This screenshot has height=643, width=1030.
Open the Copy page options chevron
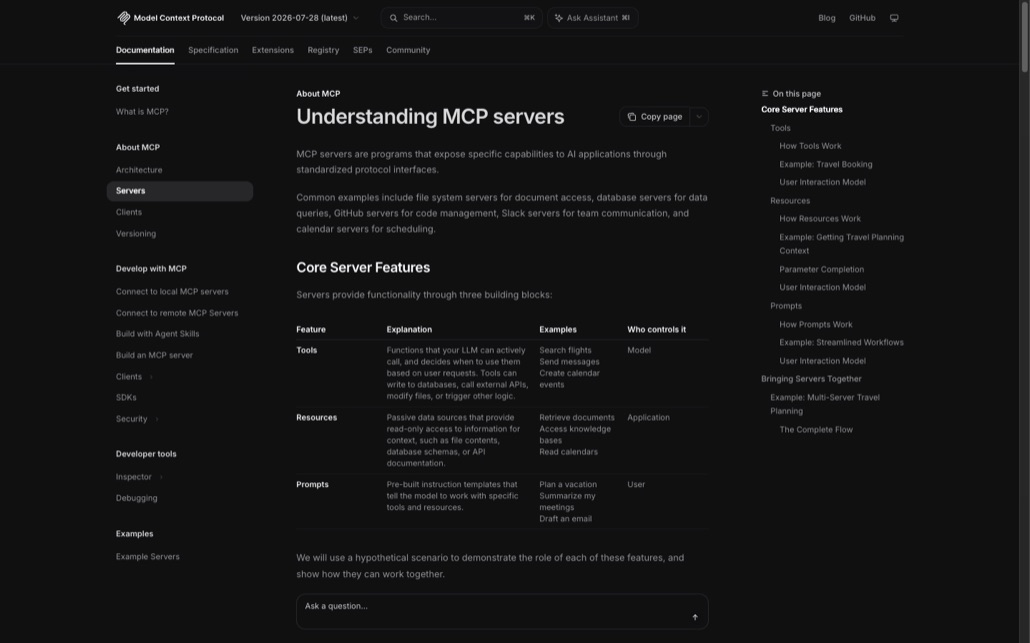pyautogui.click(x=699, y=117)
